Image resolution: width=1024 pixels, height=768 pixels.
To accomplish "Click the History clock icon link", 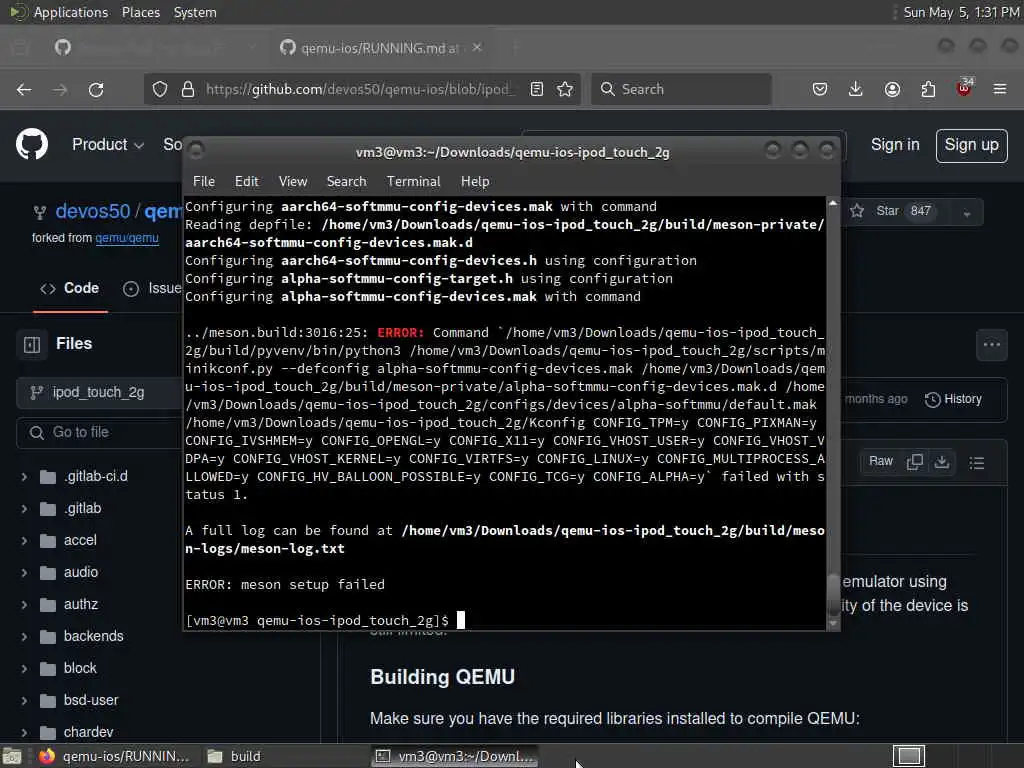I will (x=953, y=399).
